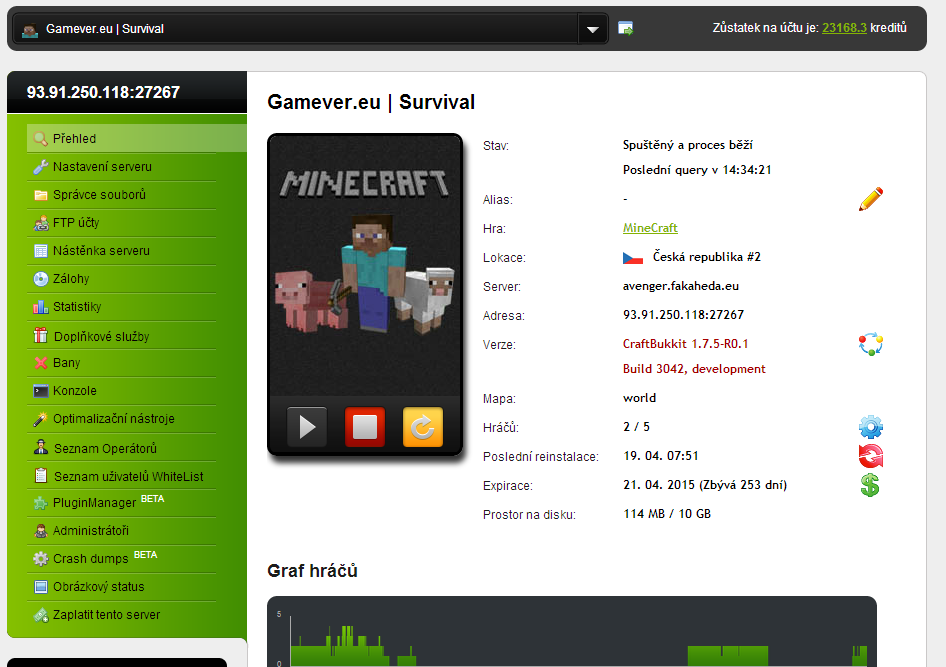The image size is (946, 667).
Task: Click the disc icon for Zálohy
Action: [x=40, y=279]
